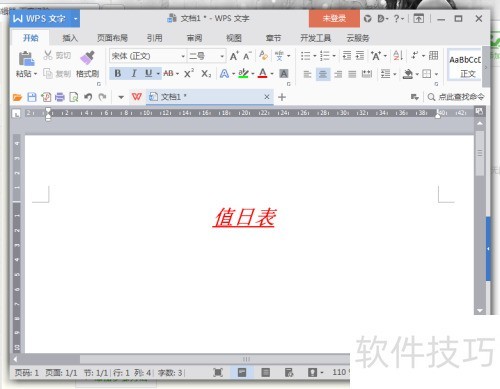Click the 点此查找命令 search field
Image resolution: width=500 pixels, height=389 pixels.
[456, 97]
